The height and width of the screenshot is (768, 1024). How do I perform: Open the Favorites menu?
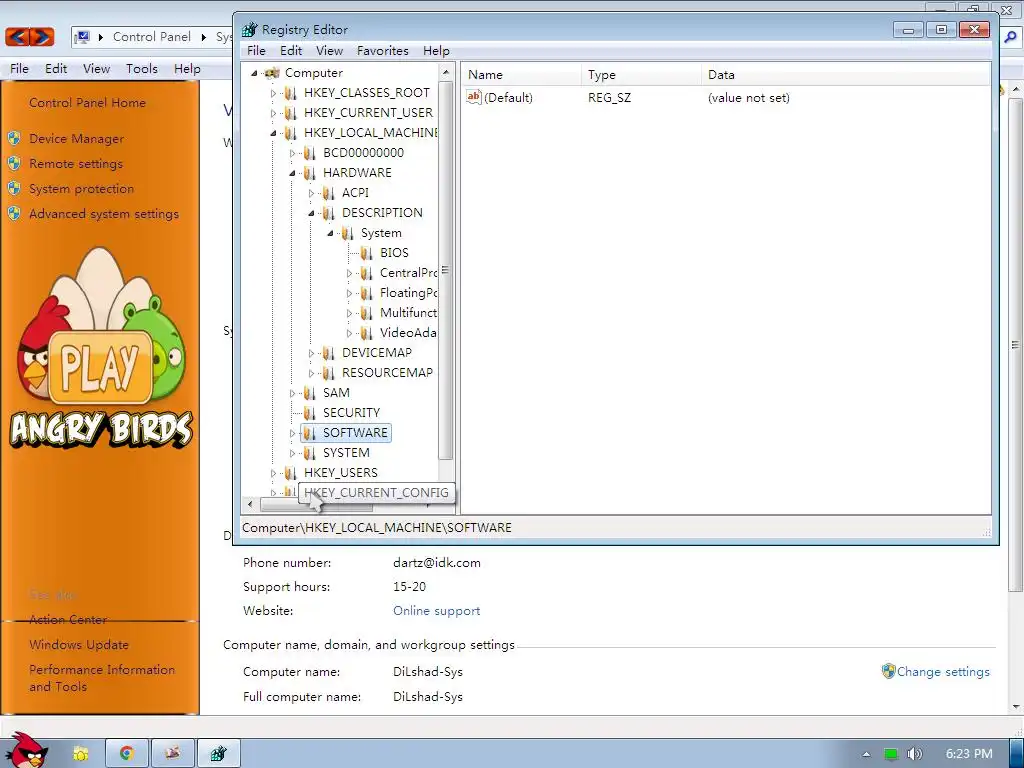pos(383,51)
